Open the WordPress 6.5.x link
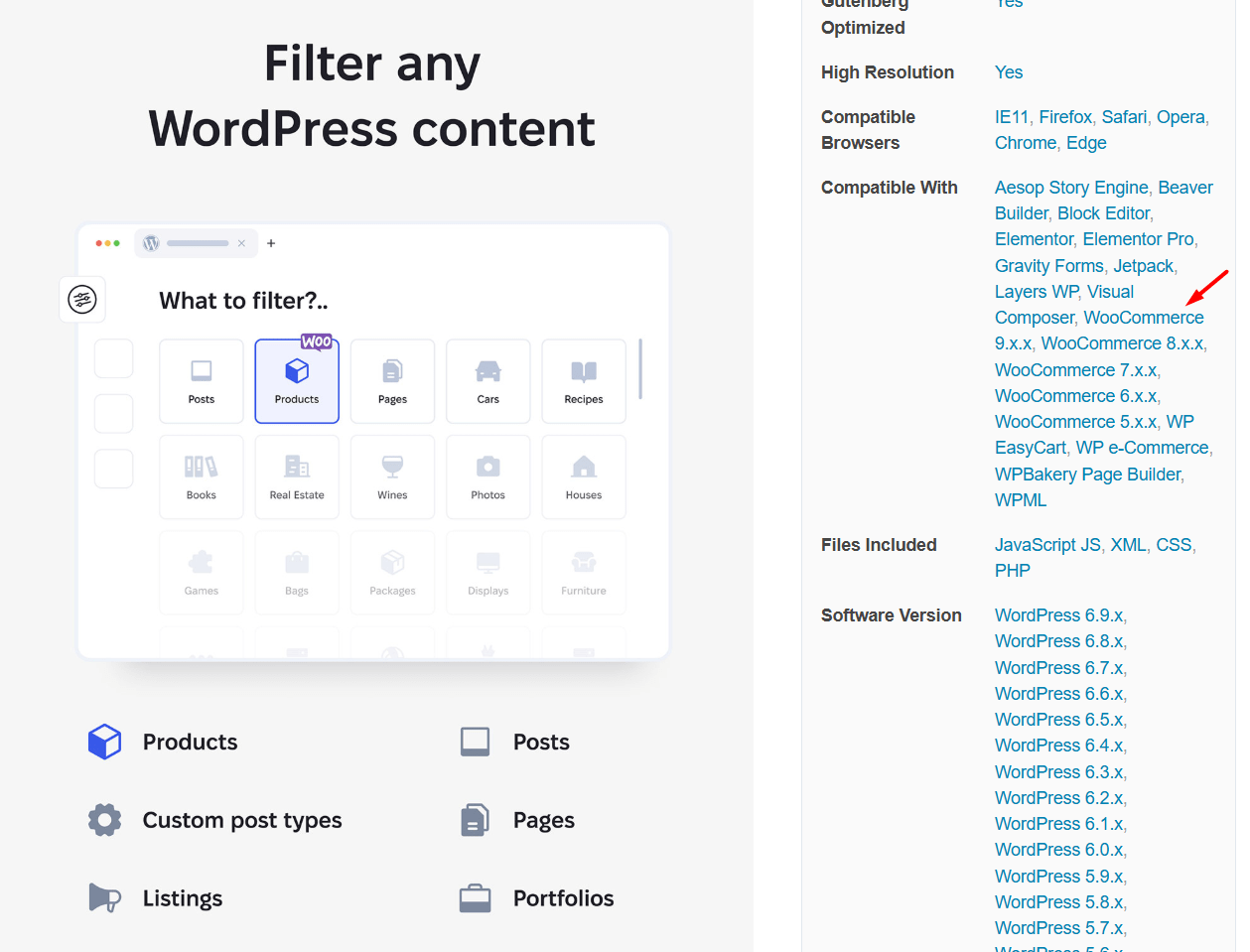Image resolution: width=1250 pixels, height=952 pixels. pos(1058,720)
